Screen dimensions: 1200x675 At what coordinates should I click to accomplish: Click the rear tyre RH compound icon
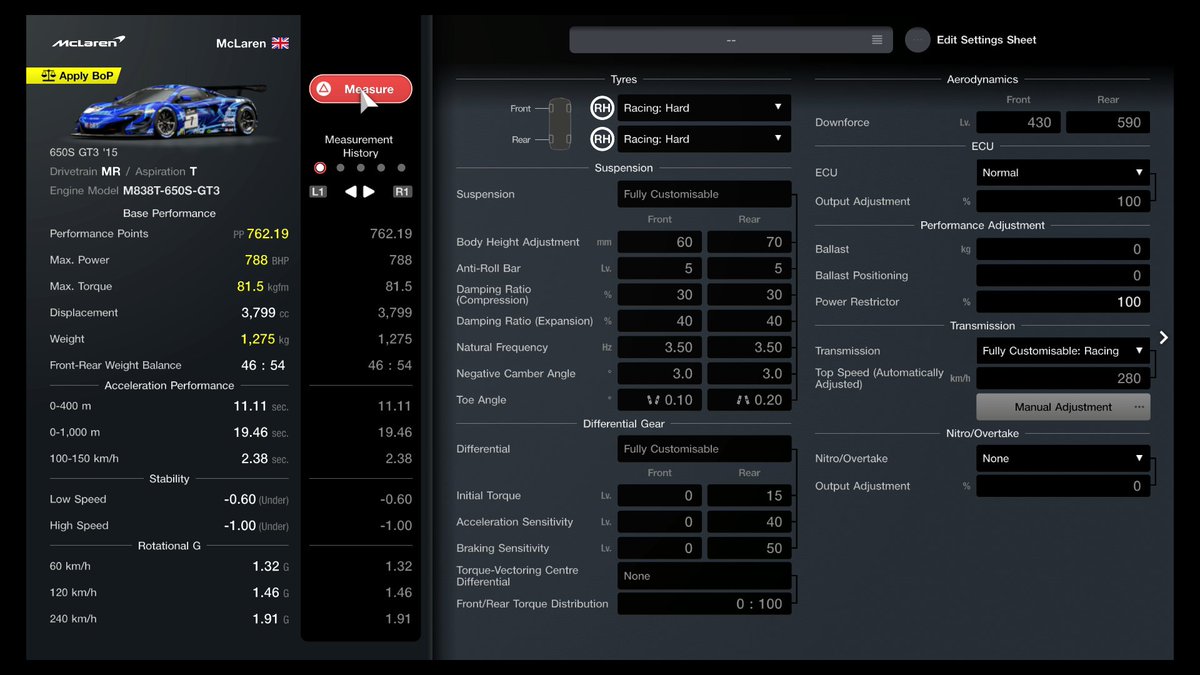tap(601, 139)
